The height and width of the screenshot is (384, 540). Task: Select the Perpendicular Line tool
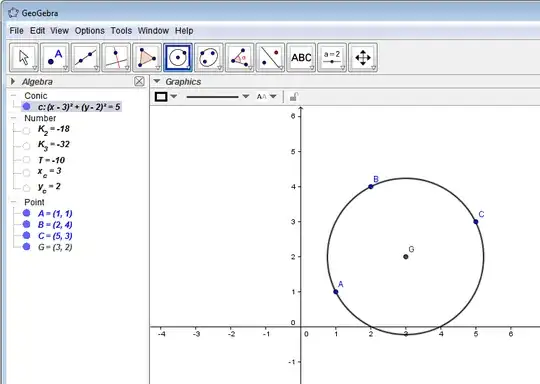[x=116, y=58]
